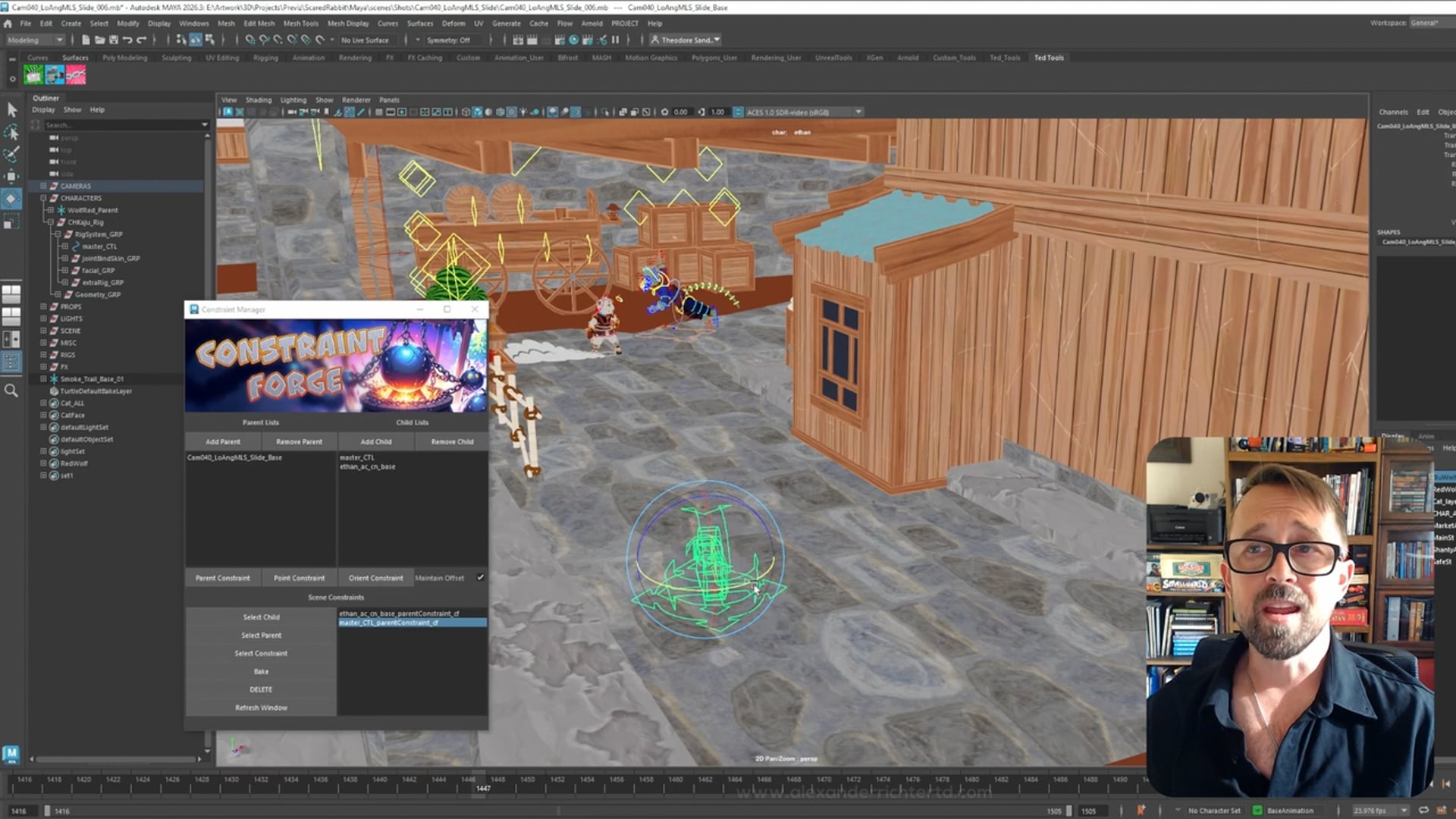This screenshot has width=1456, height=819.
Task: Click the four-pane layout icon
Action: [x=11, y=293]
